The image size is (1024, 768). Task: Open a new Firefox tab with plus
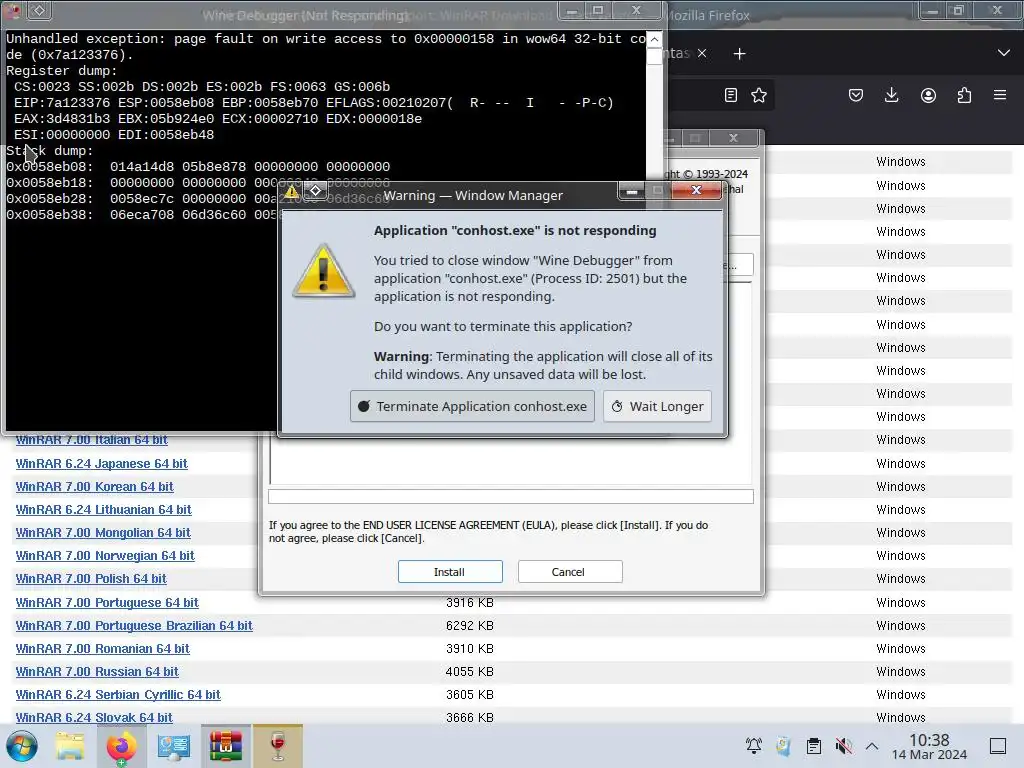[x=739, y=54]
